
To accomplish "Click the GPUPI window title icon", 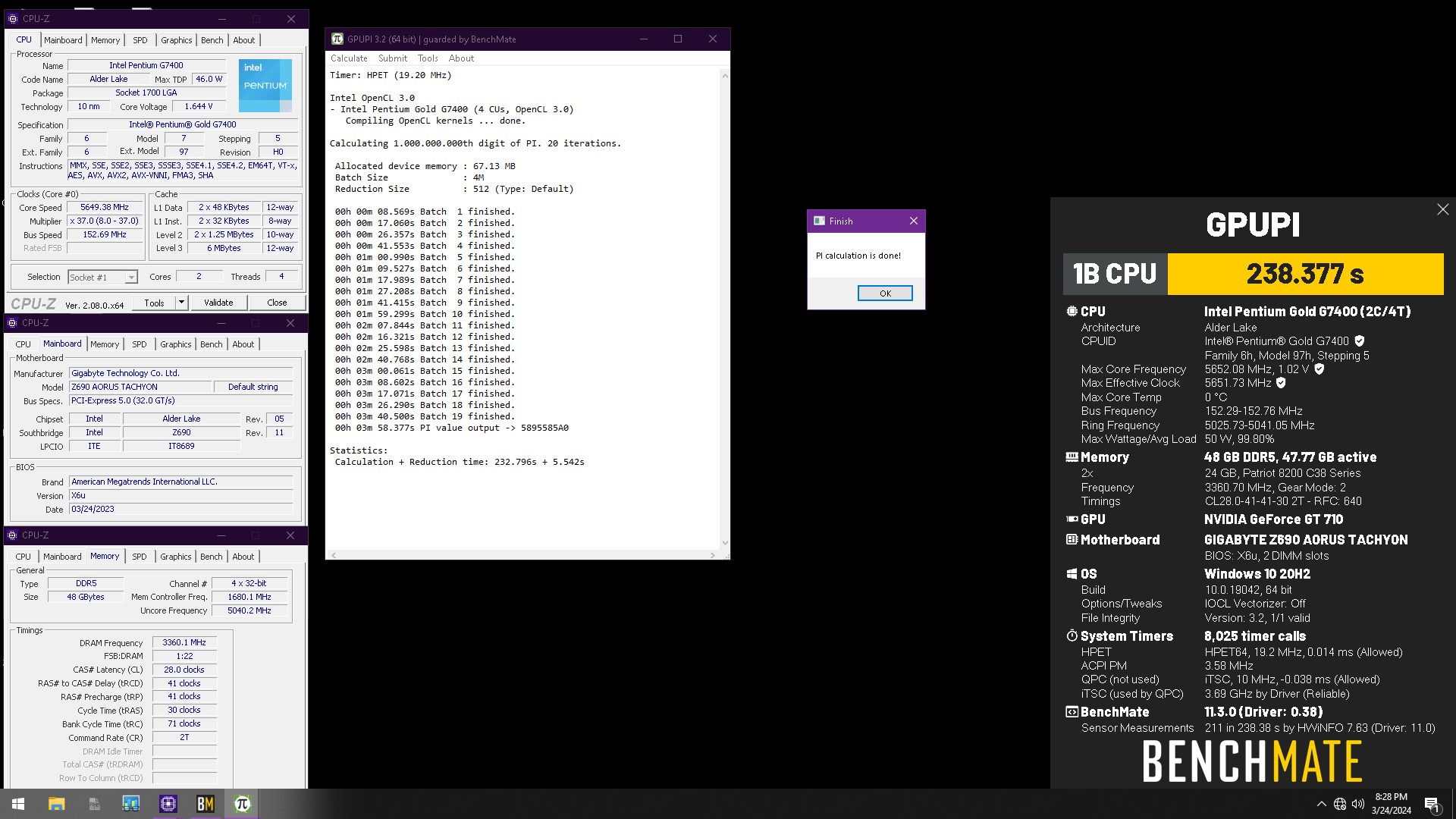I will click(x=337, y=39).
